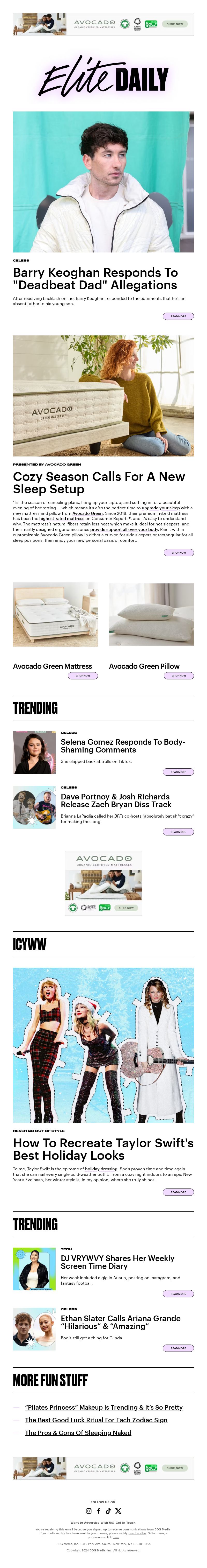
Task: Open the Selena Gomez thumbnail image
Action: pos(34,752)
